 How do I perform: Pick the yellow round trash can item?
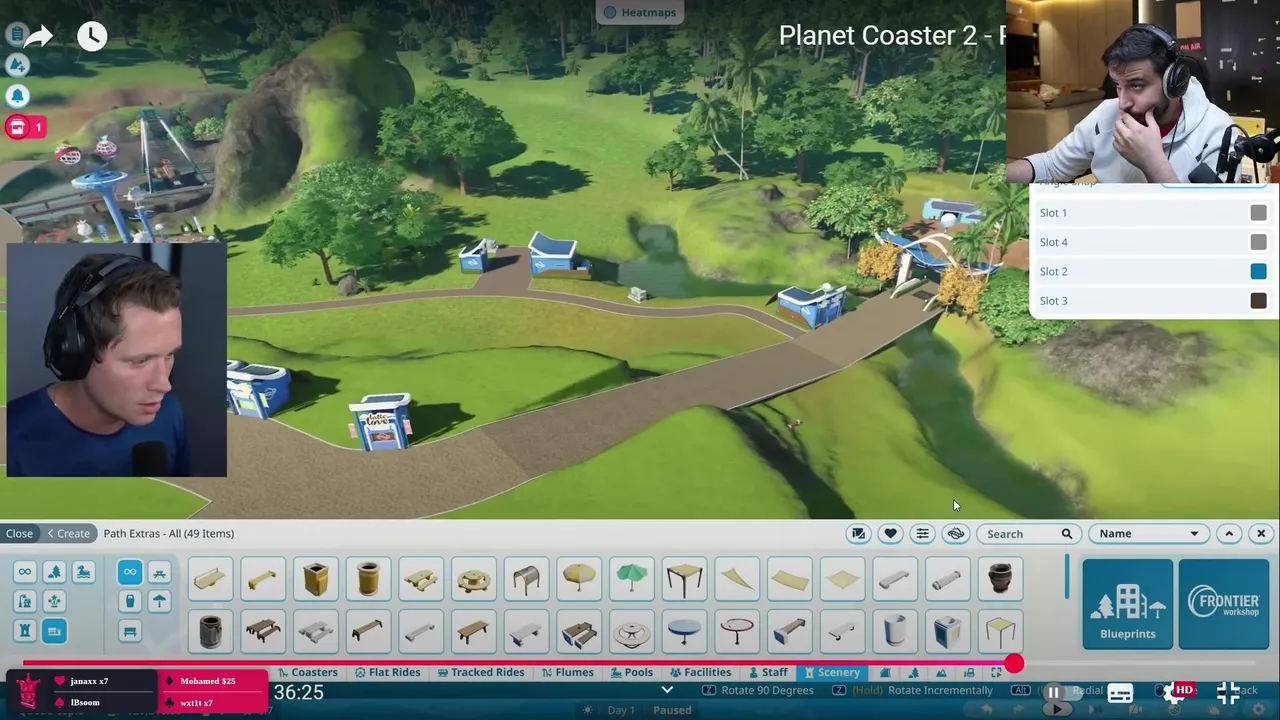tap(368, 579)
